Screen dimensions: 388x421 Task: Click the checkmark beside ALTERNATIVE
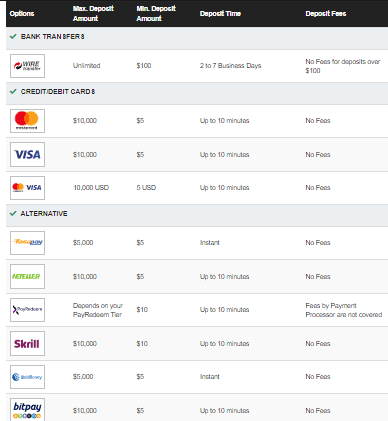tap(13, 213)
